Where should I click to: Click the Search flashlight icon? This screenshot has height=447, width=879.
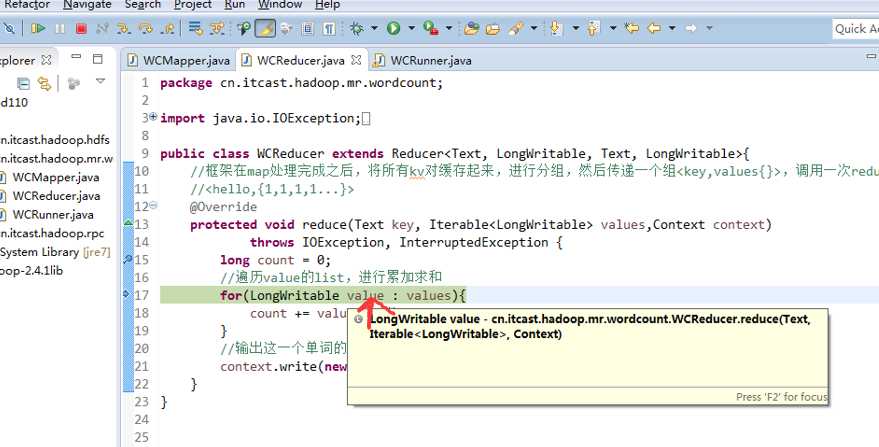pos(516,28)
